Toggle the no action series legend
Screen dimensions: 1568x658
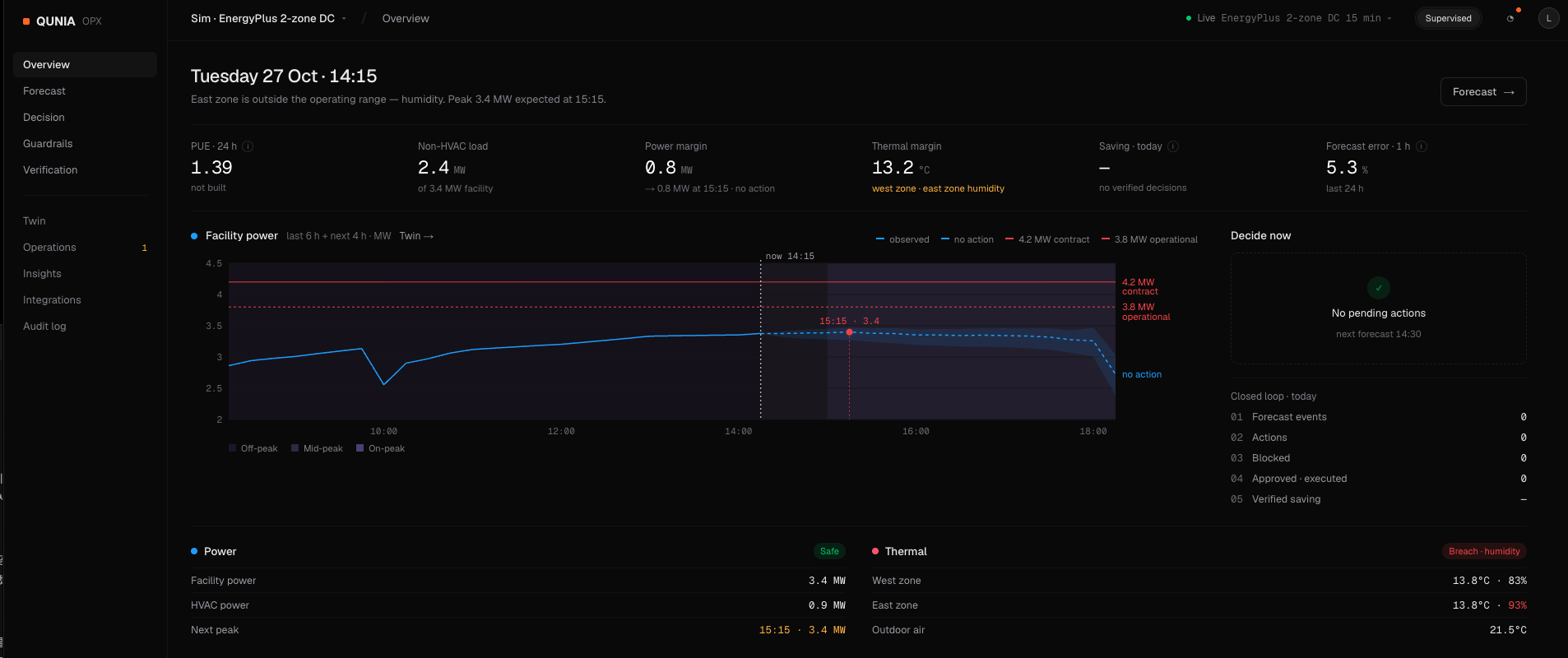click(x=967, y=239)
